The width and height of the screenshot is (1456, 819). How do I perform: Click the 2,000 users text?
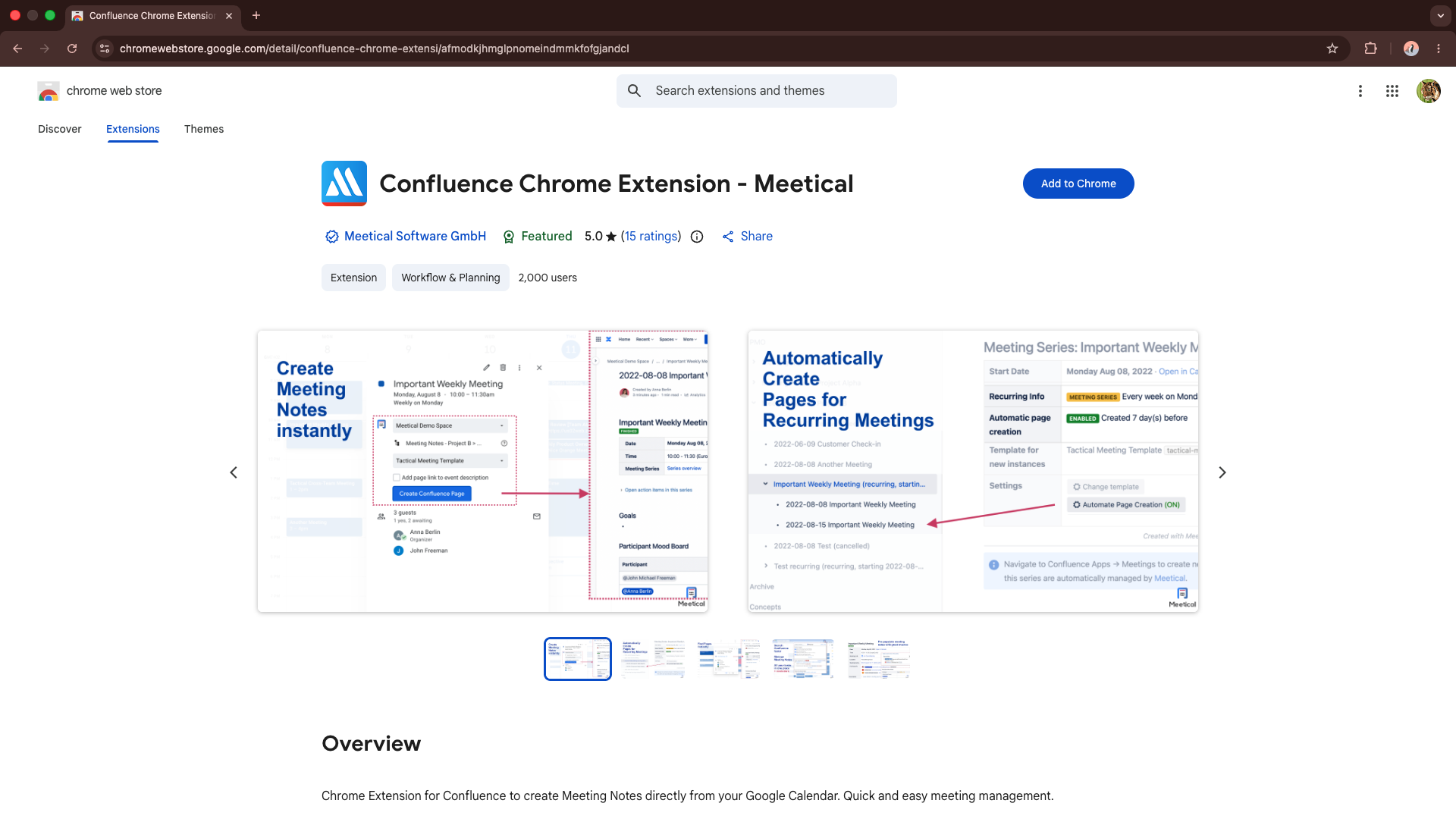(548, 278)
